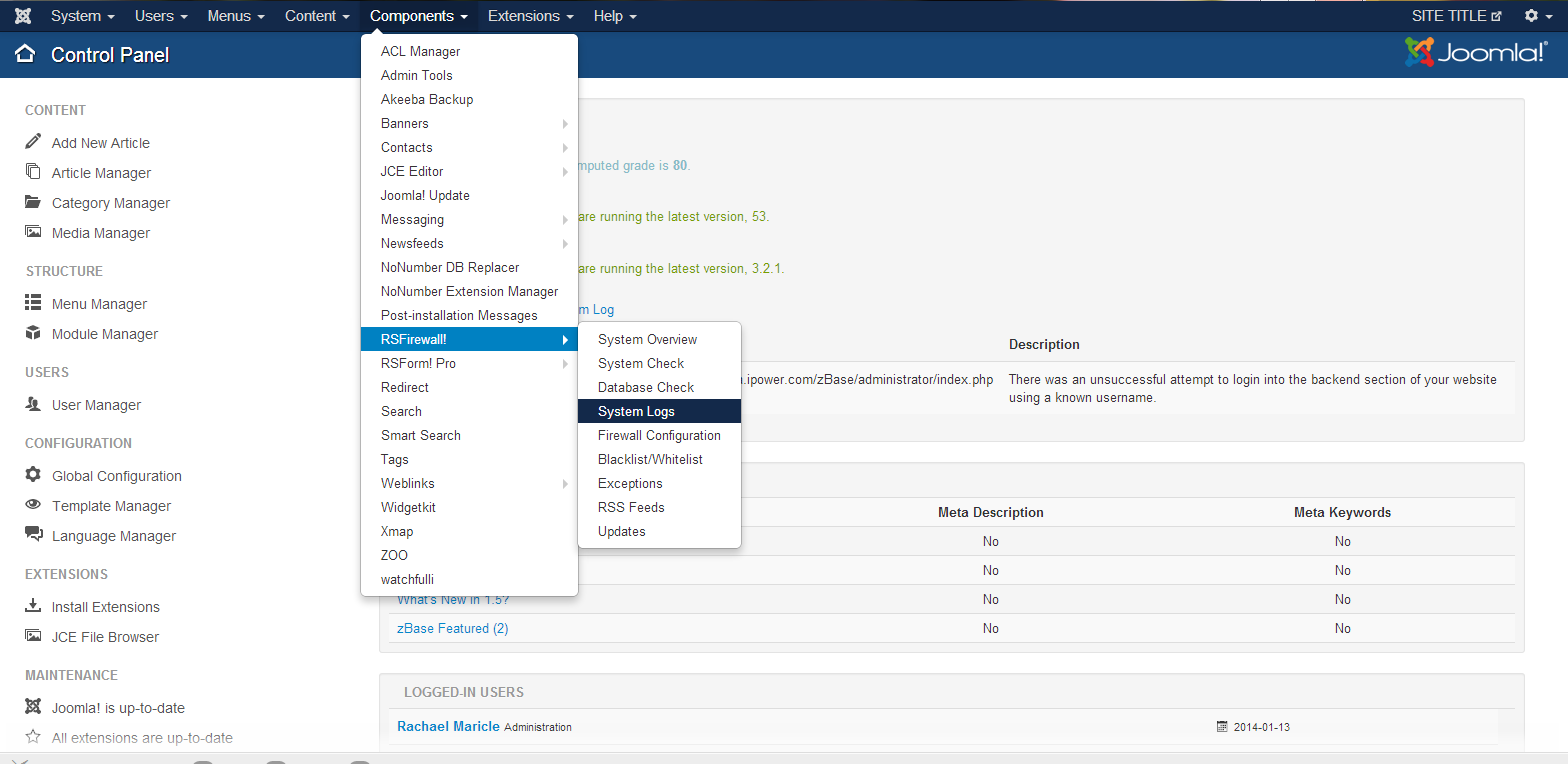Image resolution: width=1568 pixels, height=764 pixels.
Task: Expand the Contacts submenu
Action: pos(469,147)
